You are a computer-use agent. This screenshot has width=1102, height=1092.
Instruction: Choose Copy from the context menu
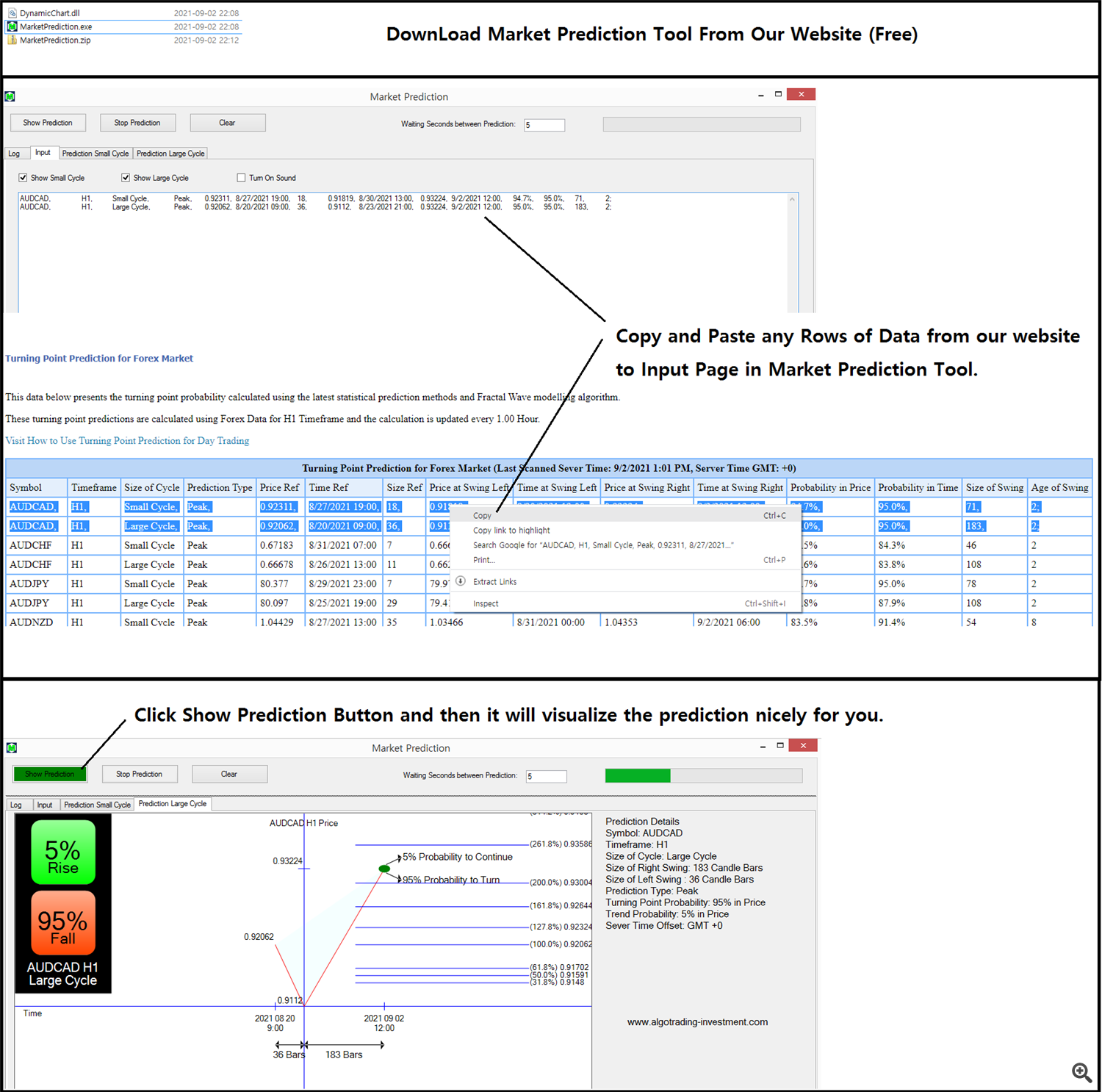point(624,515)
